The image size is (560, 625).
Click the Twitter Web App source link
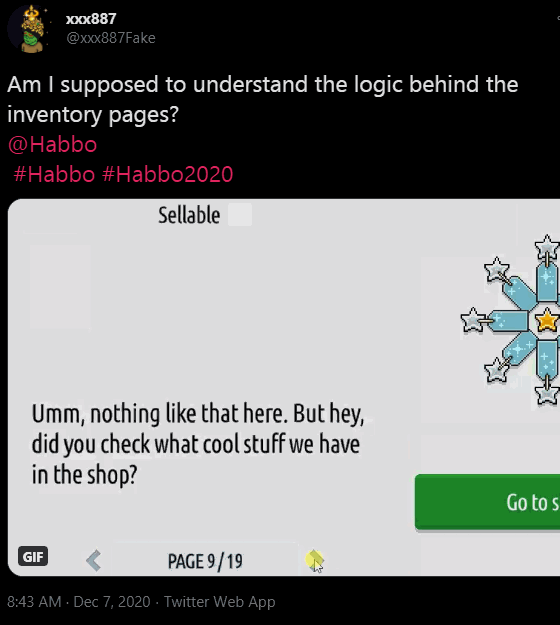(219, 601)
